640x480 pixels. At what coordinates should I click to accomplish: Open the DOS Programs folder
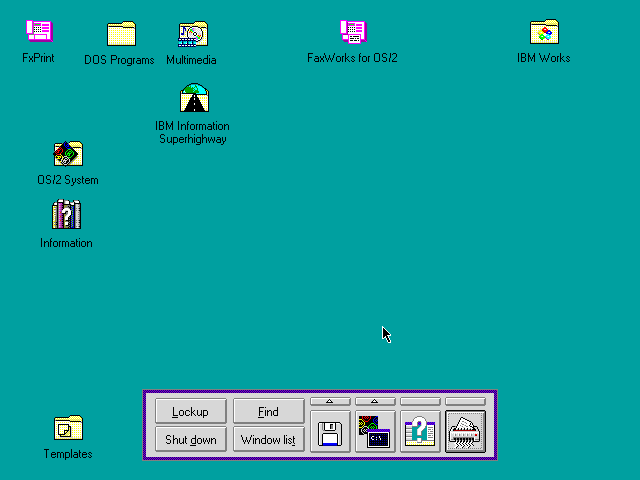(x=121, y=33)
